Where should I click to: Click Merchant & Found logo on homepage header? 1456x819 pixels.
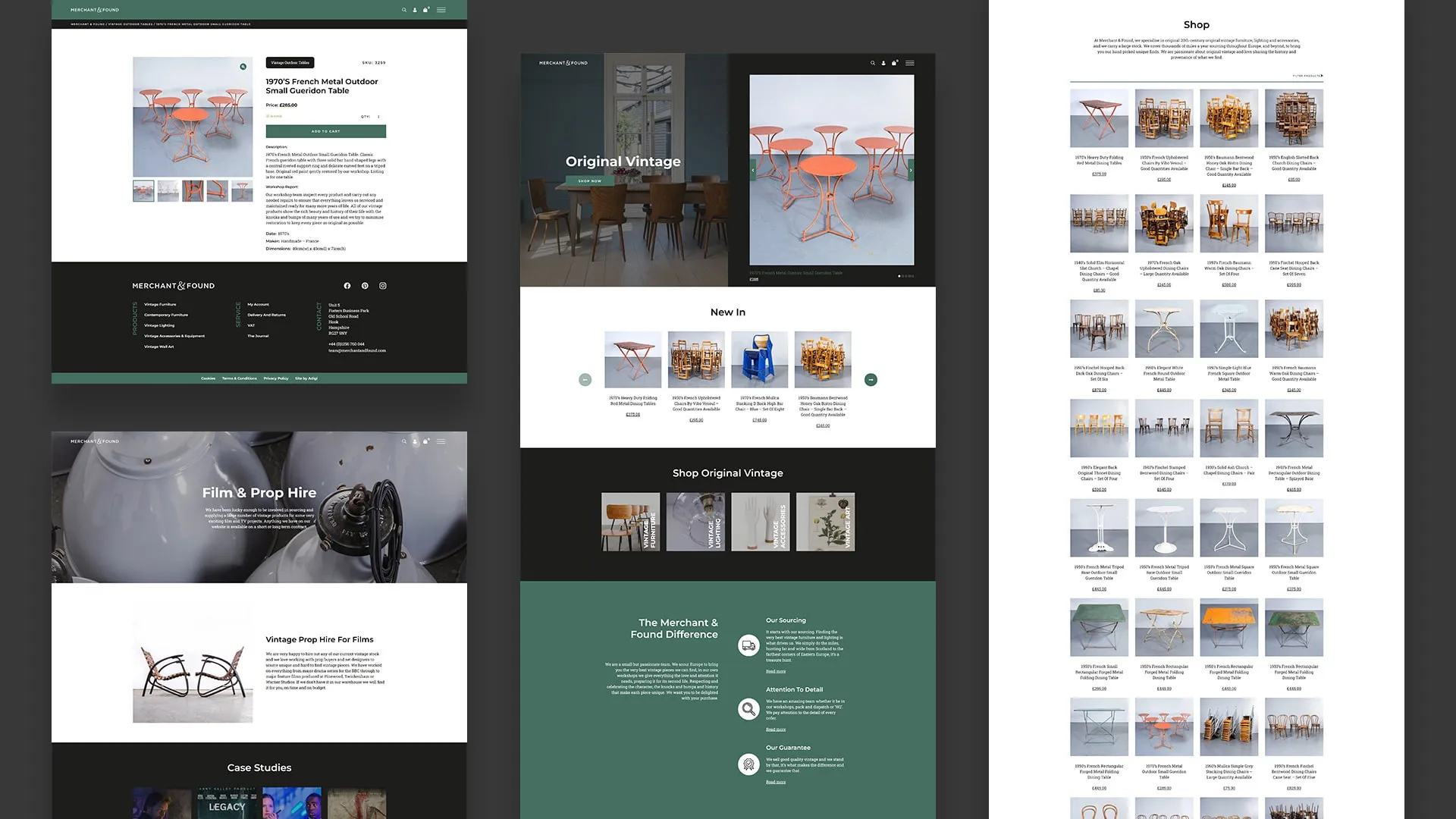(563, 63)
